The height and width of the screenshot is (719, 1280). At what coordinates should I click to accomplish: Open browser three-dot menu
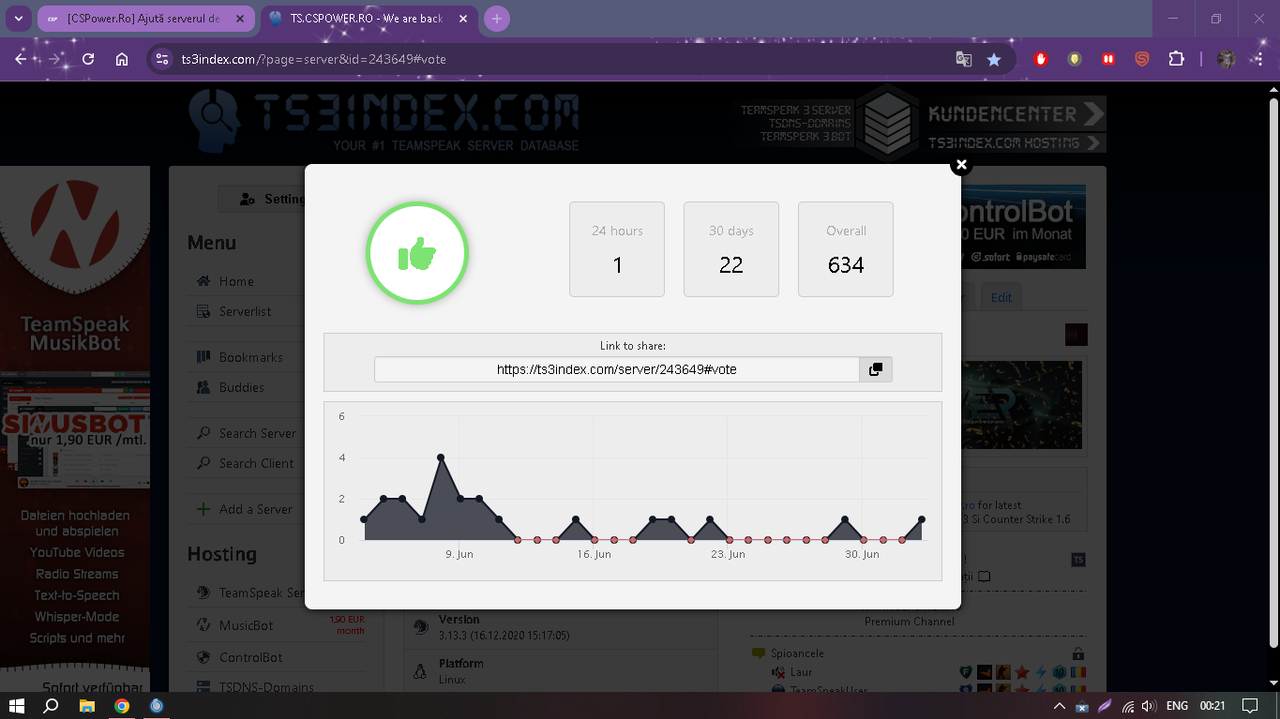(x=1258, y=59)
